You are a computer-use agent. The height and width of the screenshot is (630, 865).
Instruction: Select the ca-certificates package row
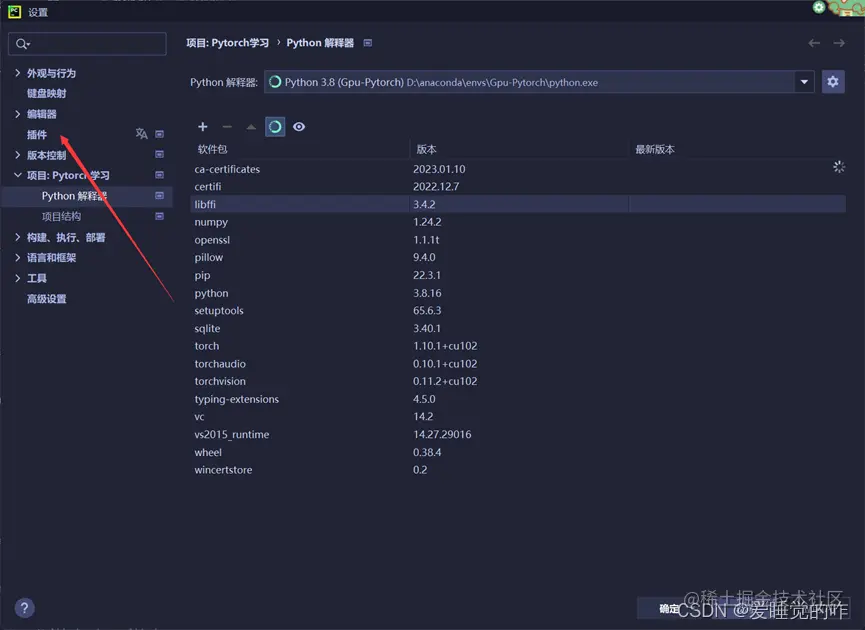point(518,169)
